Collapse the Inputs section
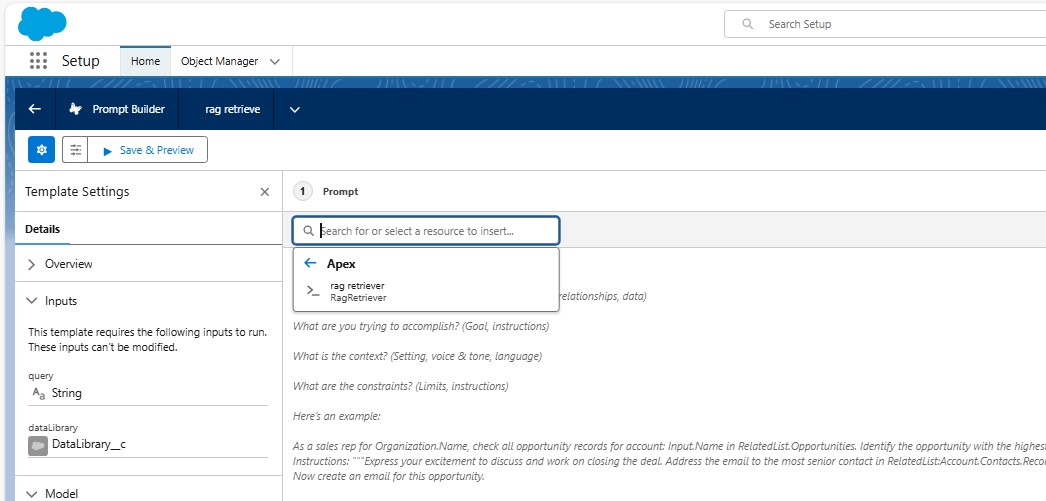Viewport: 1046px width, 501px height. click(x=148, y=301)
